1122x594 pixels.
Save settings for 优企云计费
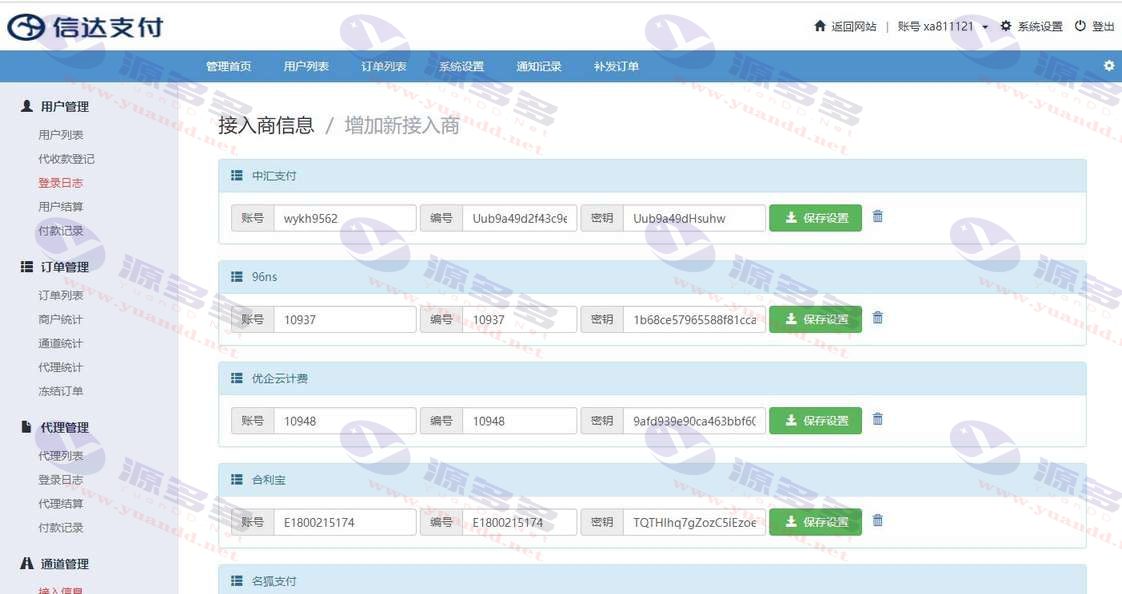click(815, 421)
